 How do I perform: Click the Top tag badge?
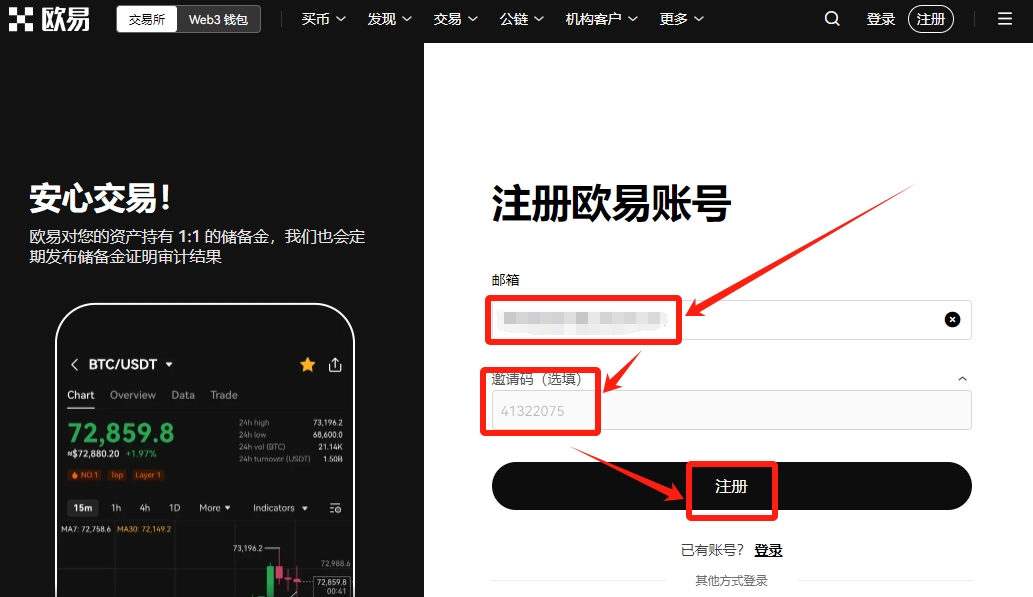click(x=117, y=475)
